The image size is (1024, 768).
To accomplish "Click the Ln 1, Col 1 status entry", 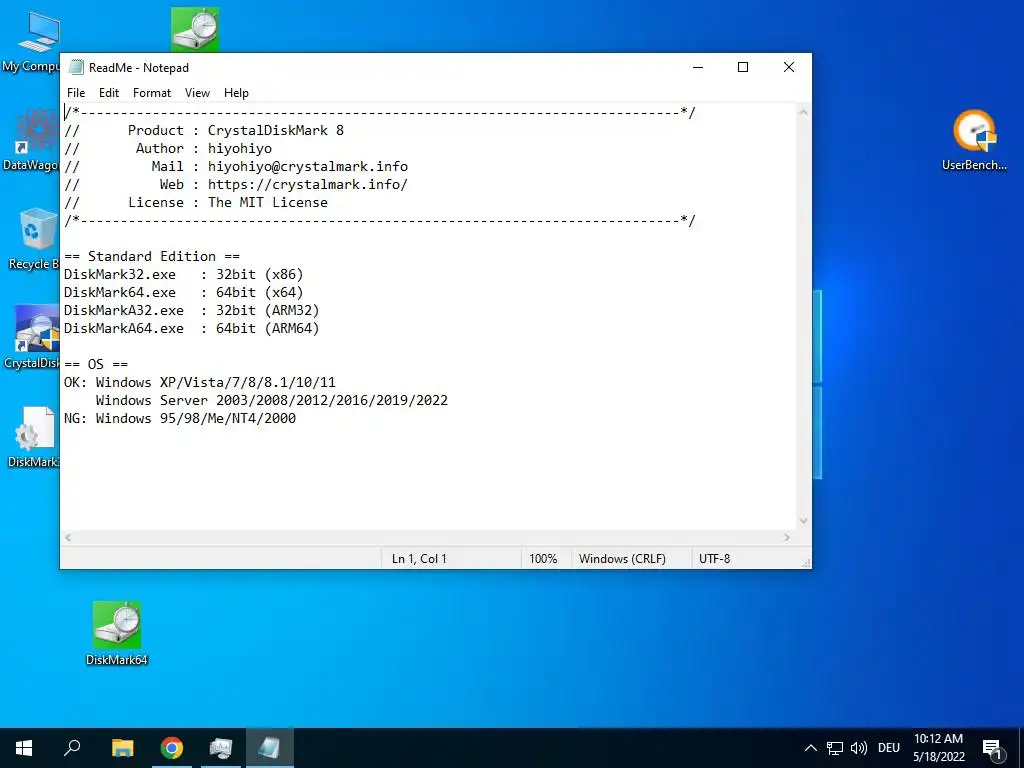I will [419, 559].
